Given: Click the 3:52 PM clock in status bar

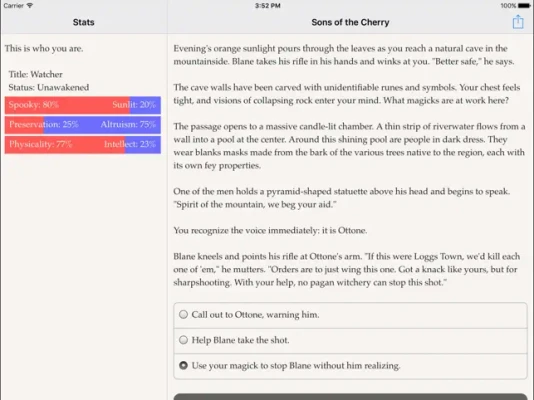Looking at the screenshot, I should 267,5.
